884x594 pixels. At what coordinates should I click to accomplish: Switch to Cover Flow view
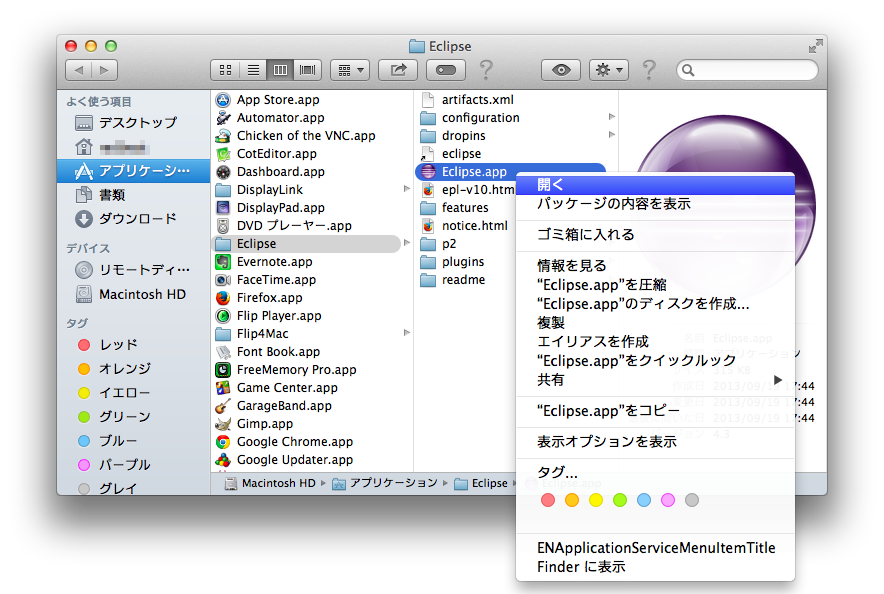(x=308, y=70)
